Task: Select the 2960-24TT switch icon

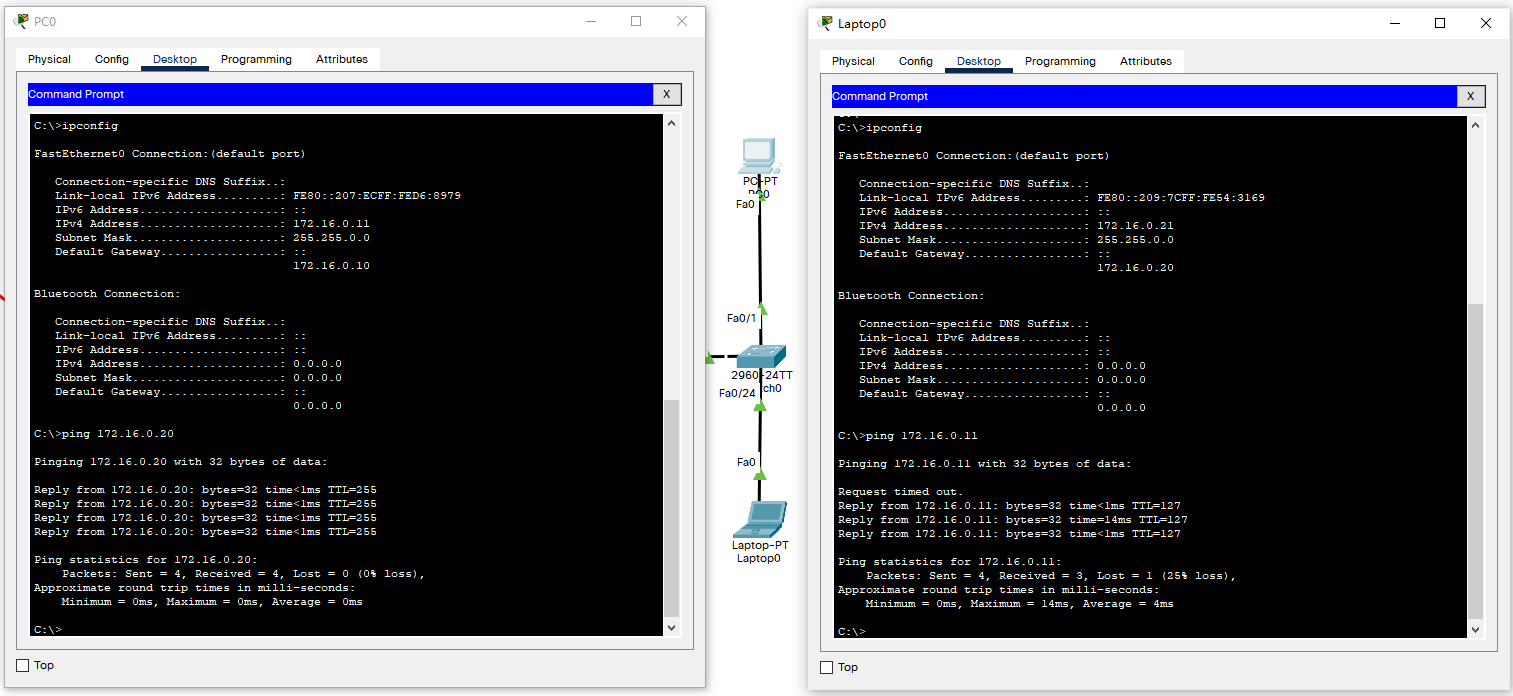Action: 763,355
